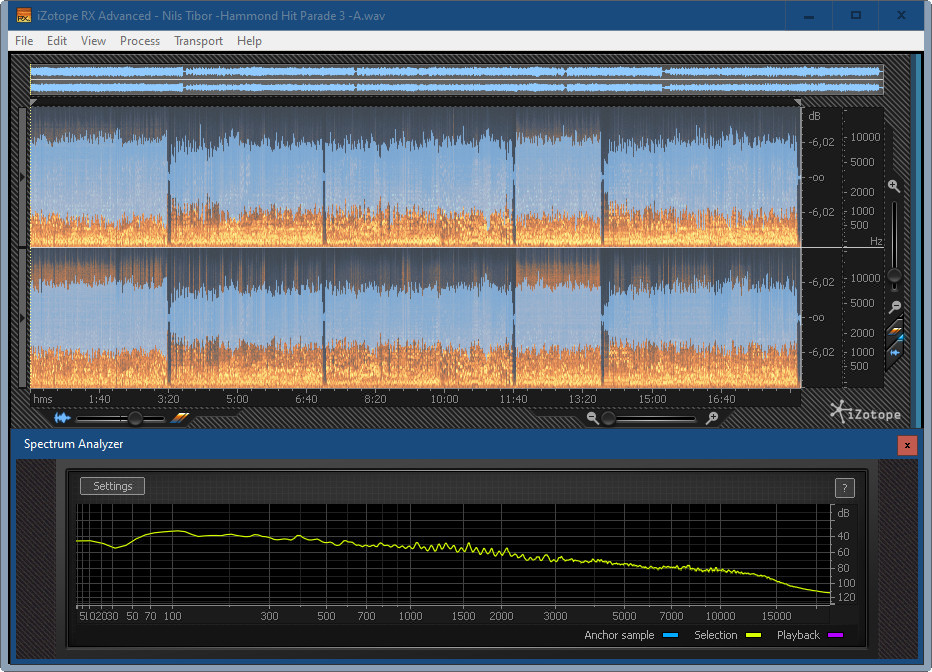932x672 pixels.
Task: Click horizontal zoom out magnifier below timeline
Action: [x=593, y=418]
